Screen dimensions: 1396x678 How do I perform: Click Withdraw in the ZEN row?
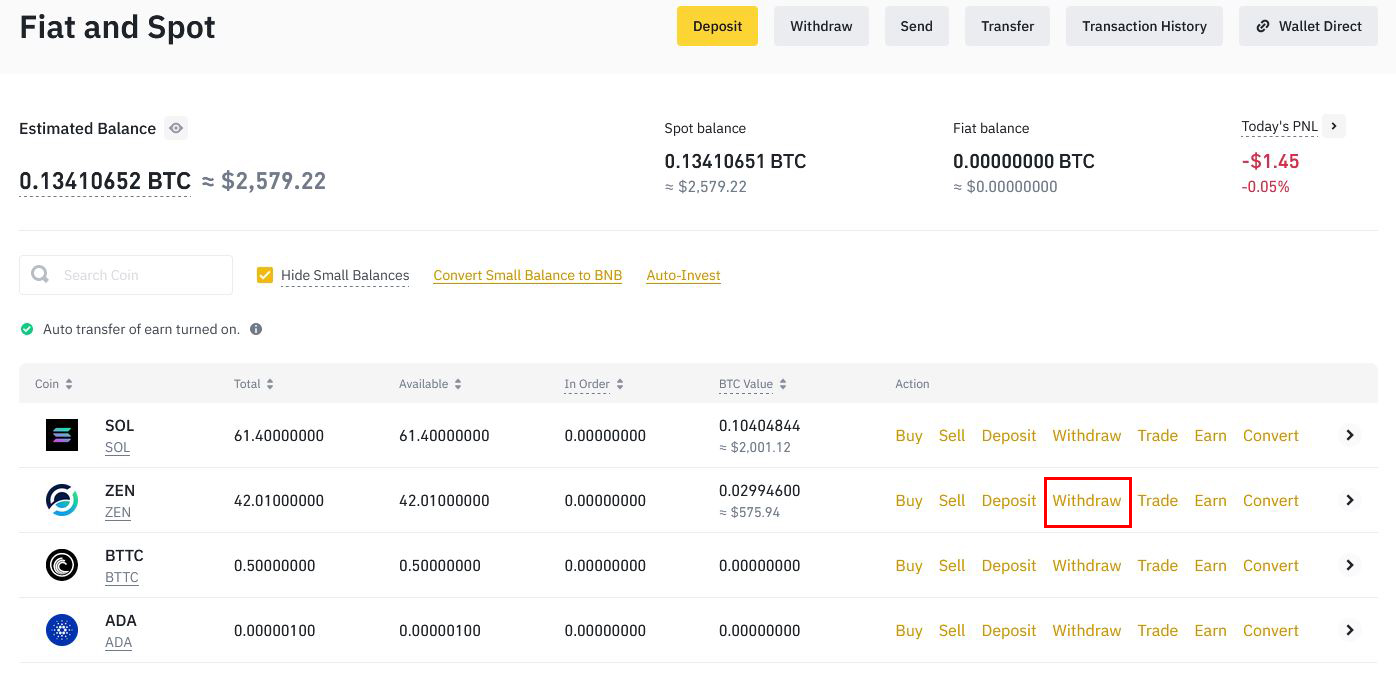1087,500
